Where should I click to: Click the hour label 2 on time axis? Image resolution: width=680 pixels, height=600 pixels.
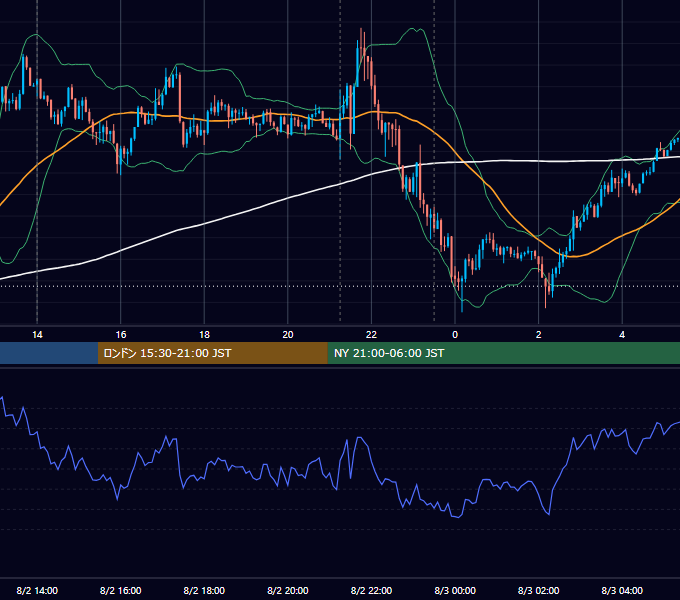[539, 335]
